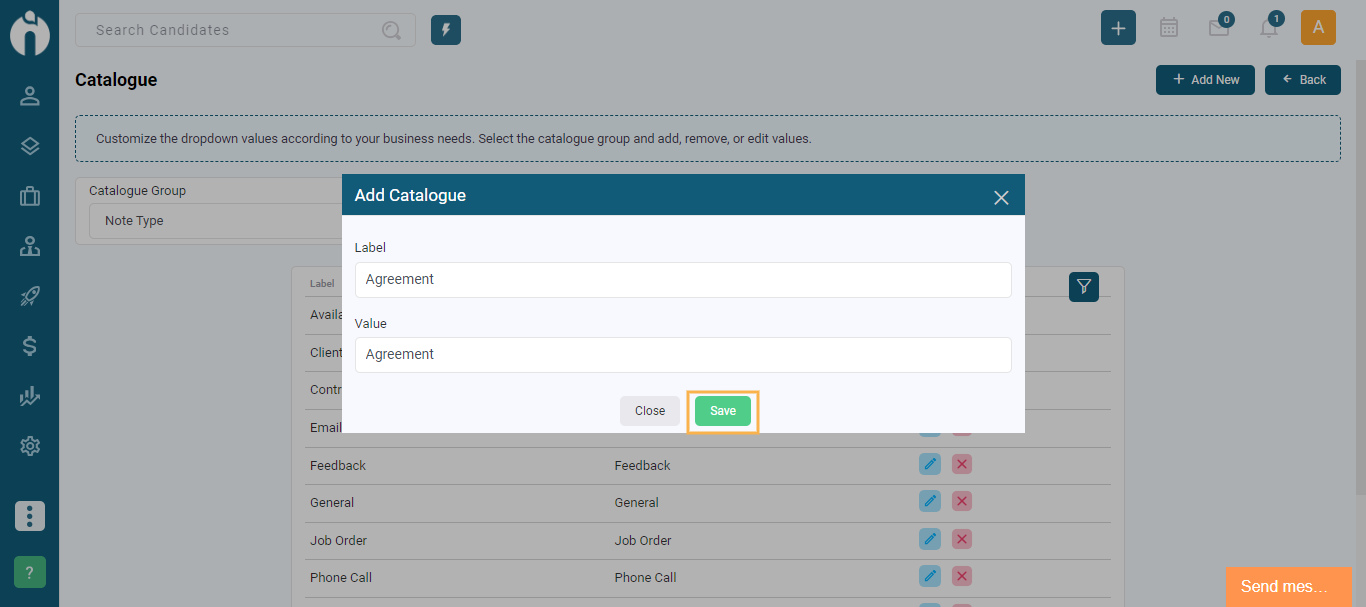The height and width of the screenshot is (607, 1366).
Task: Click the 'Customize the dropdown values' description text
Action: click(454, 139)
